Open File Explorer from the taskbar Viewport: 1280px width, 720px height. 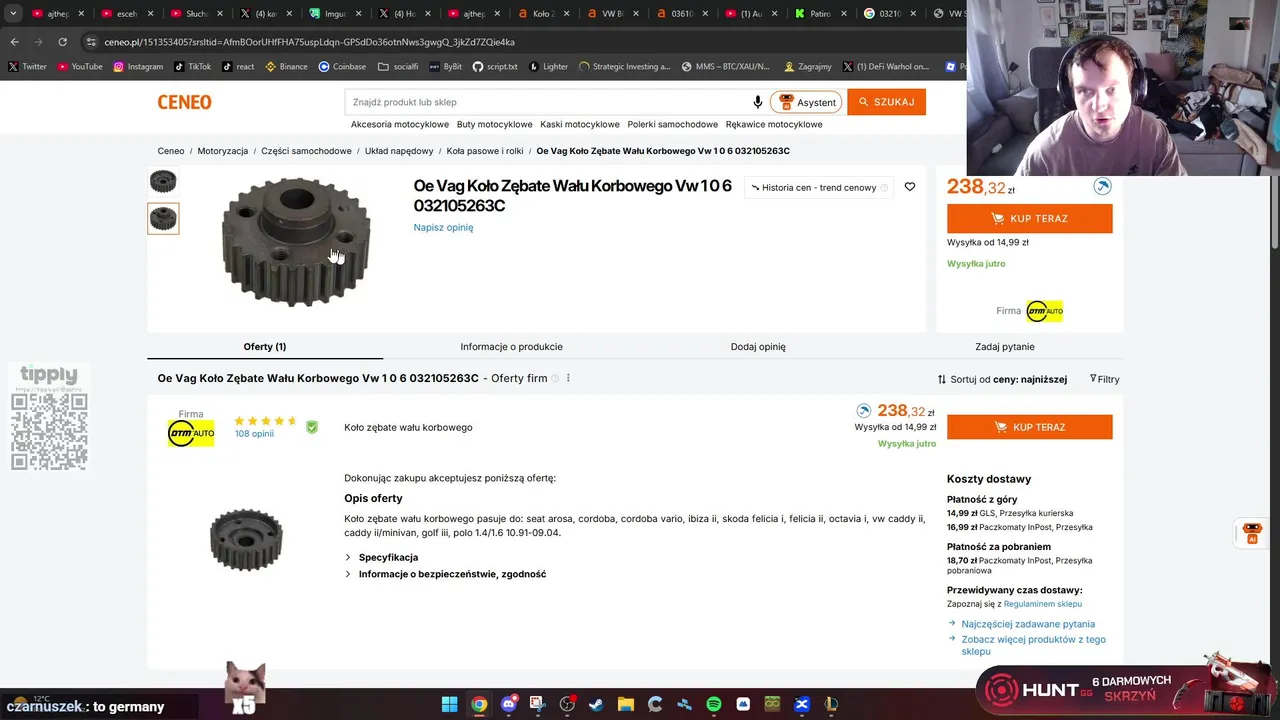(625, 704)
